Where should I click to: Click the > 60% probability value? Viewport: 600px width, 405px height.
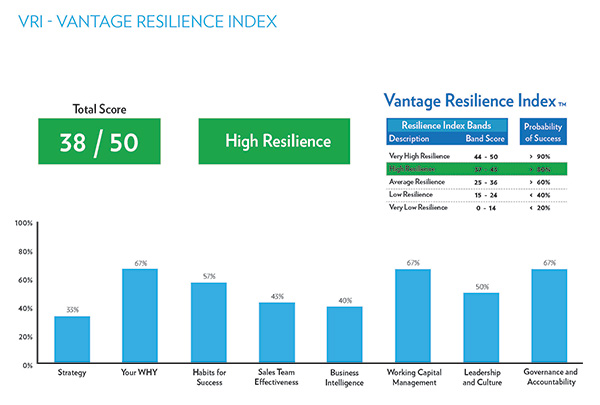540,182
